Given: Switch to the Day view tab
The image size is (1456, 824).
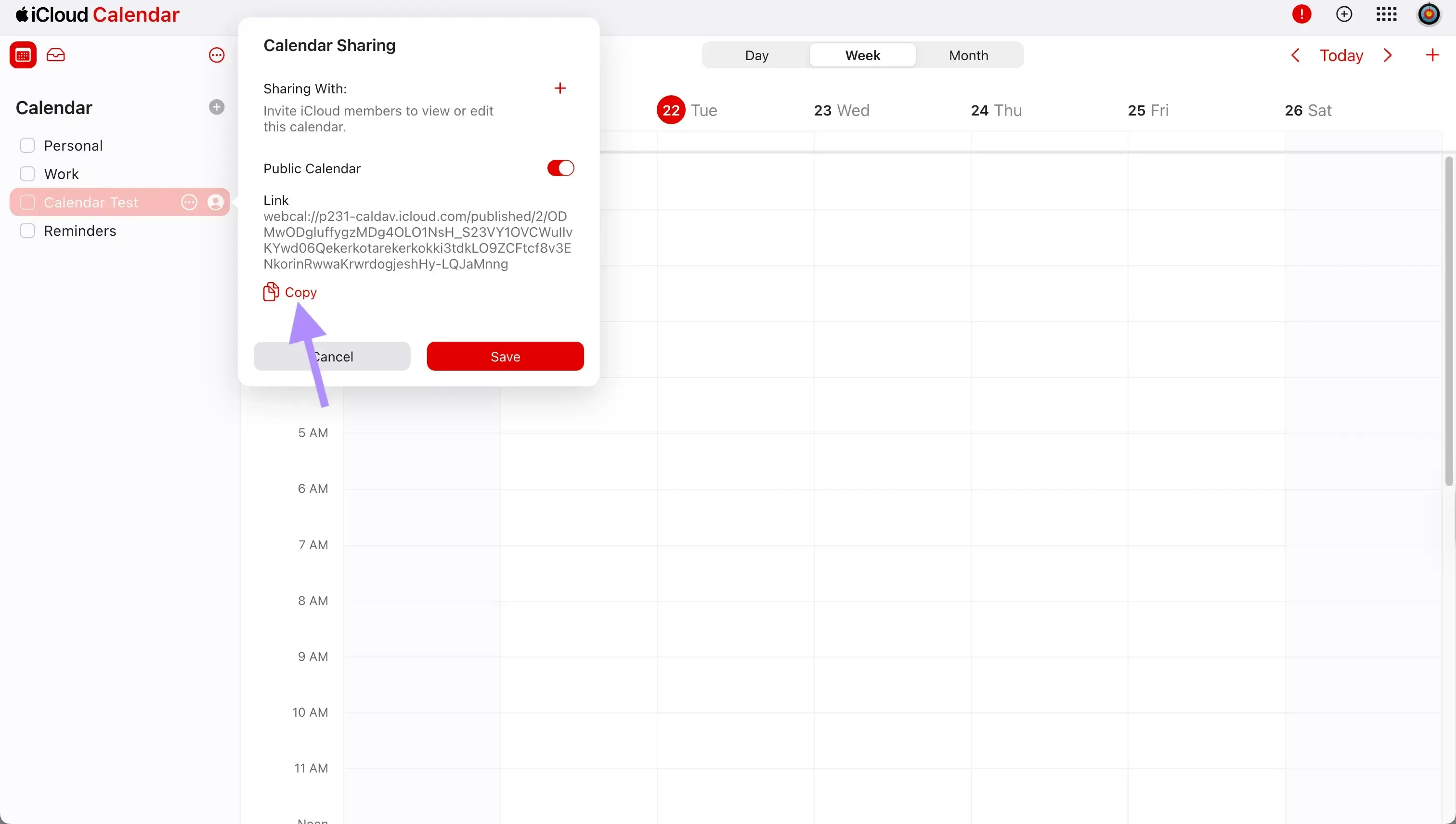Looking at the screenshot, I should 756,55.
